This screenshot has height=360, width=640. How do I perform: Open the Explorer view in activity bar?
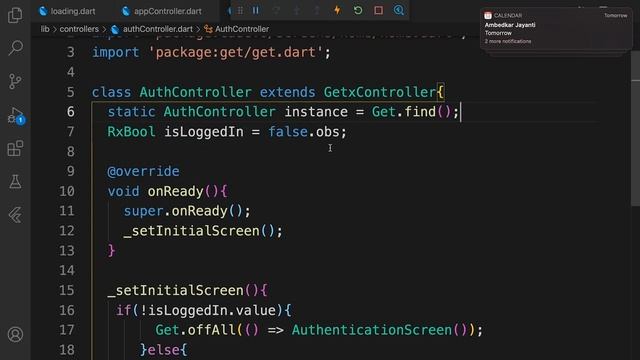tap(15, 15)
